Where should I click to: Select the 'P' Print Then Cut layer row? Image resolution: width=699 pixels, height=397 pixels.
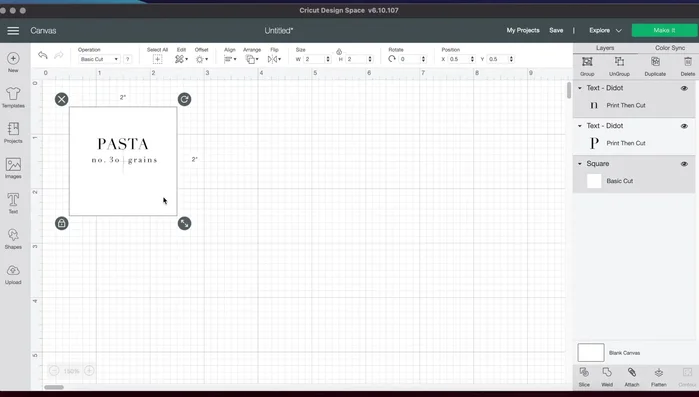tap(633, 143)
